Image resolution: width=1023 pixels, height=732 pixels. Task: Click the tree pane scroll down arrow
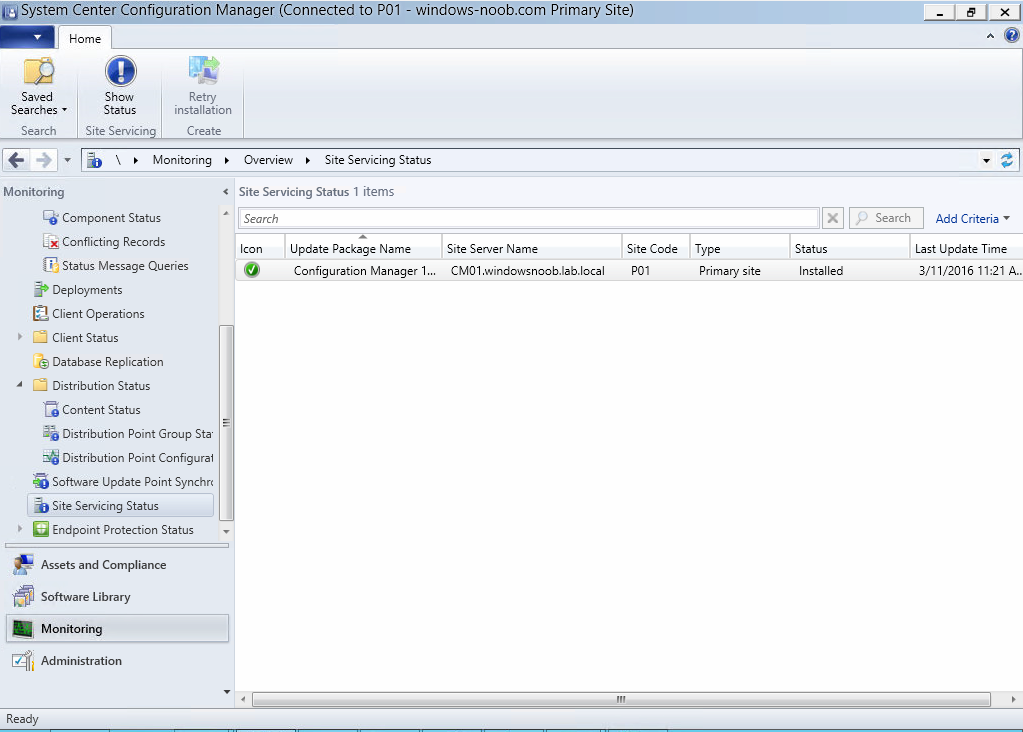(x=226, y=532)
